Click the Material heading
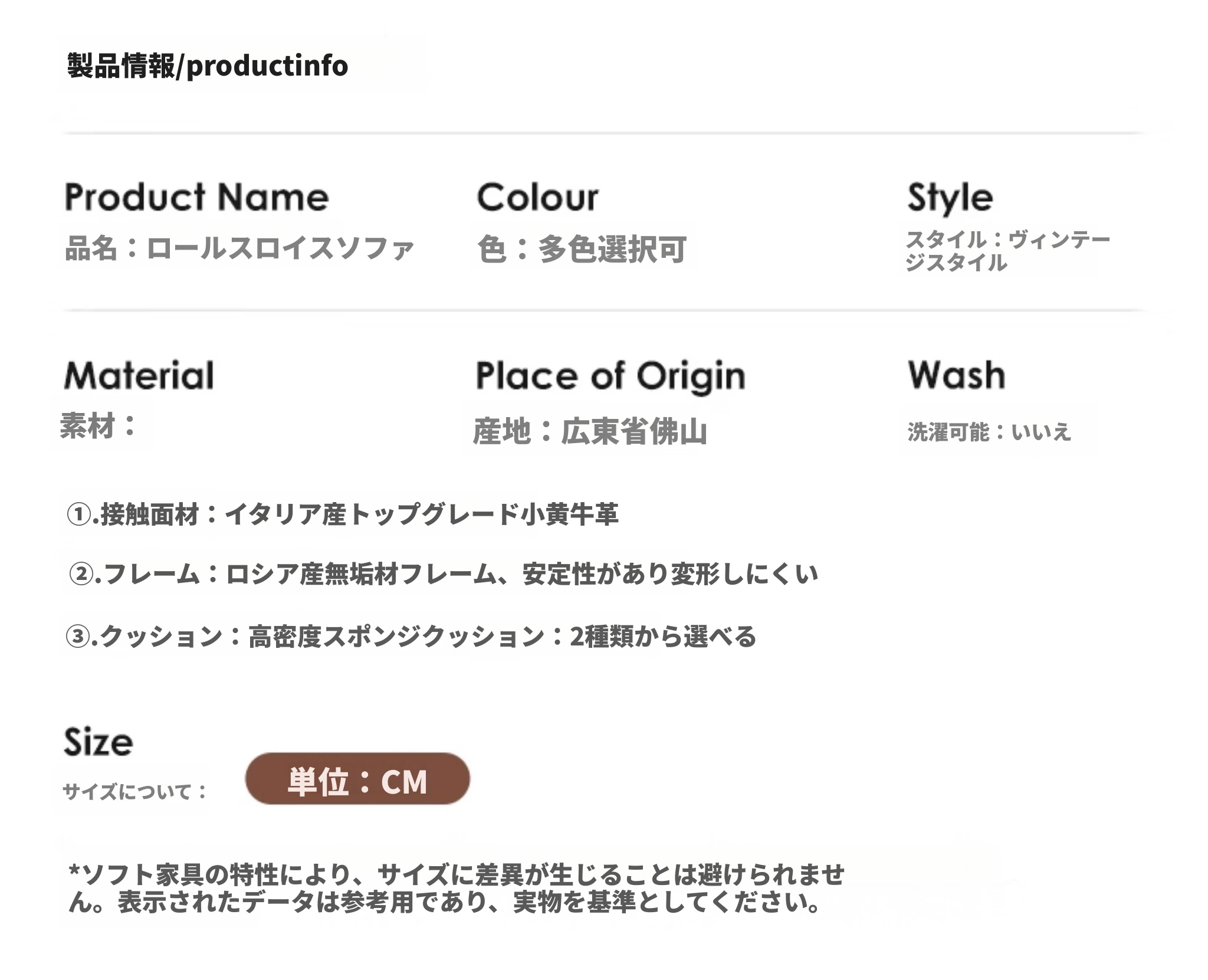The width and height of the screenshot is (1208, 980). point(139,375)
